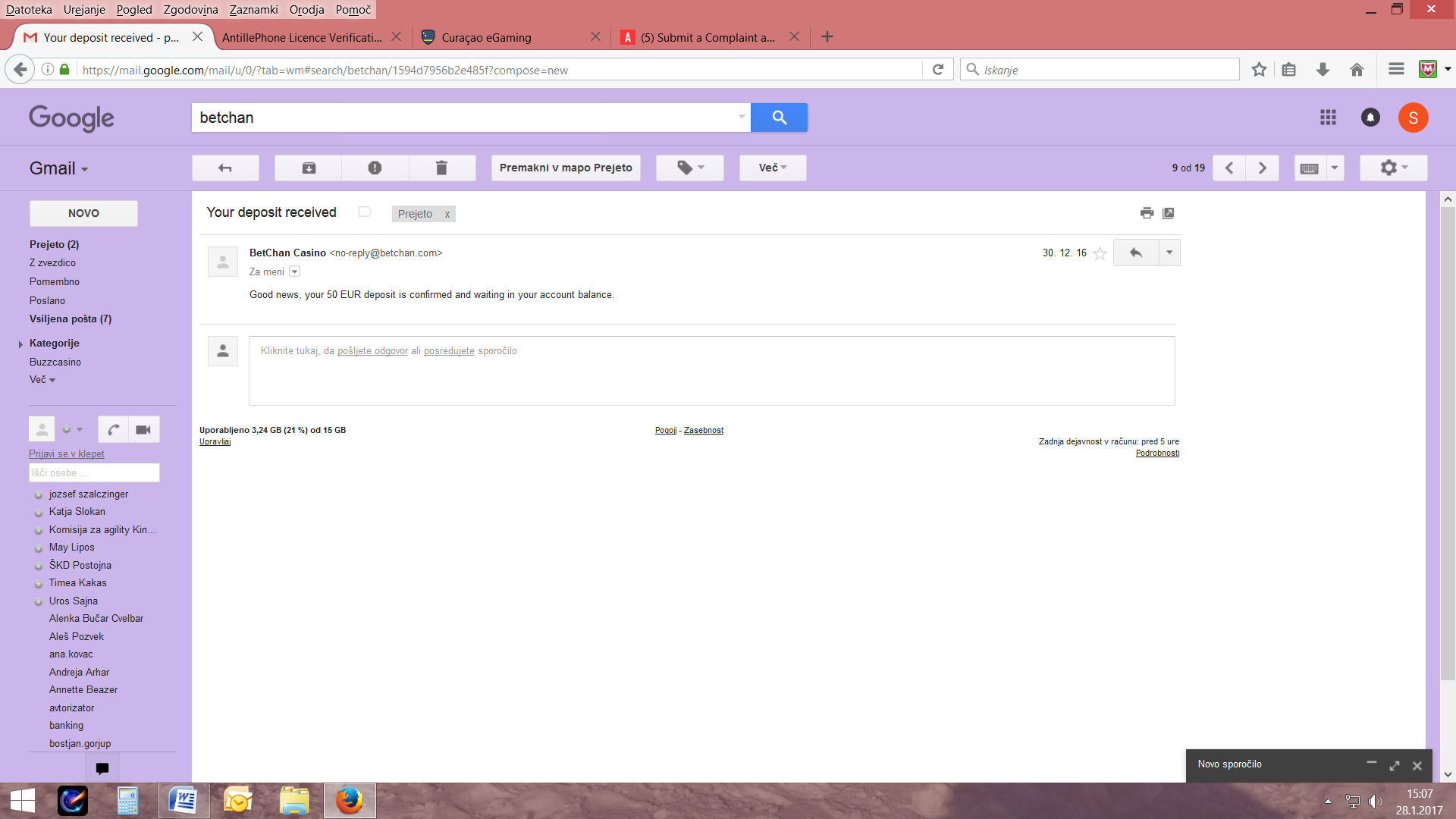1456x819 pixels.
Task: Open the Več actions dropdown in the toolbar
Action: click(x=773, y=168)
